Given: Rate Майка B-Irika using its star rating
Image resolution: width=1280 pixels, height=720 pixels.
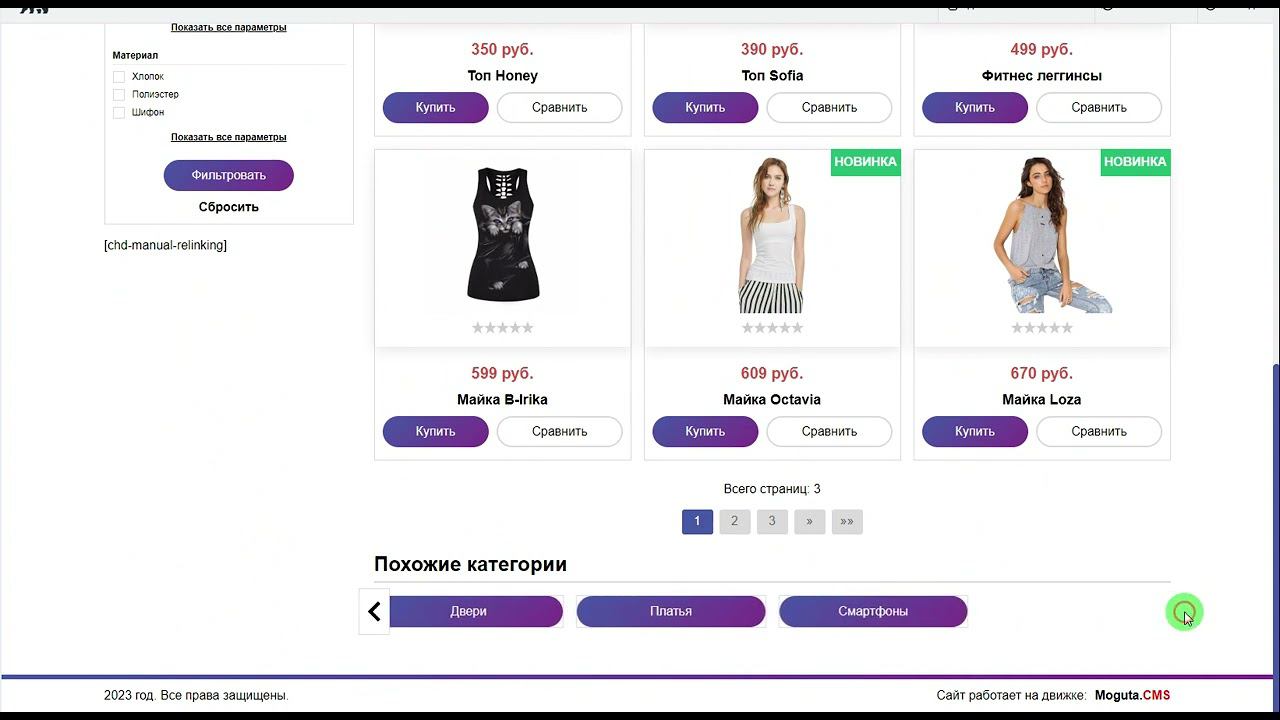Looking at the screenshot, I should 503,328.
